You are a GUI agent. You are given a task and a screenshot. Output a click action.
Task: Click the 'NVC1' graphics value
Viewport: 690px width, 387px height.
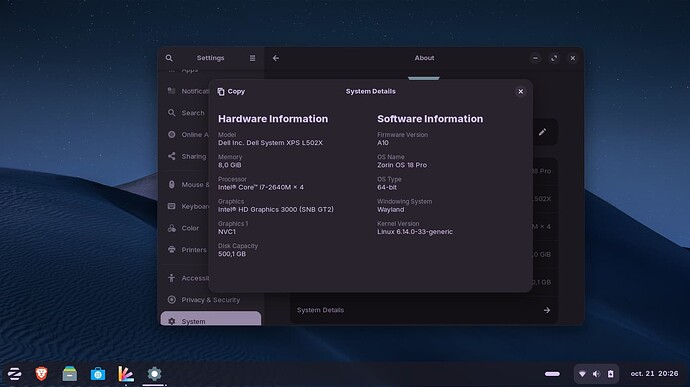pos(227,232)
